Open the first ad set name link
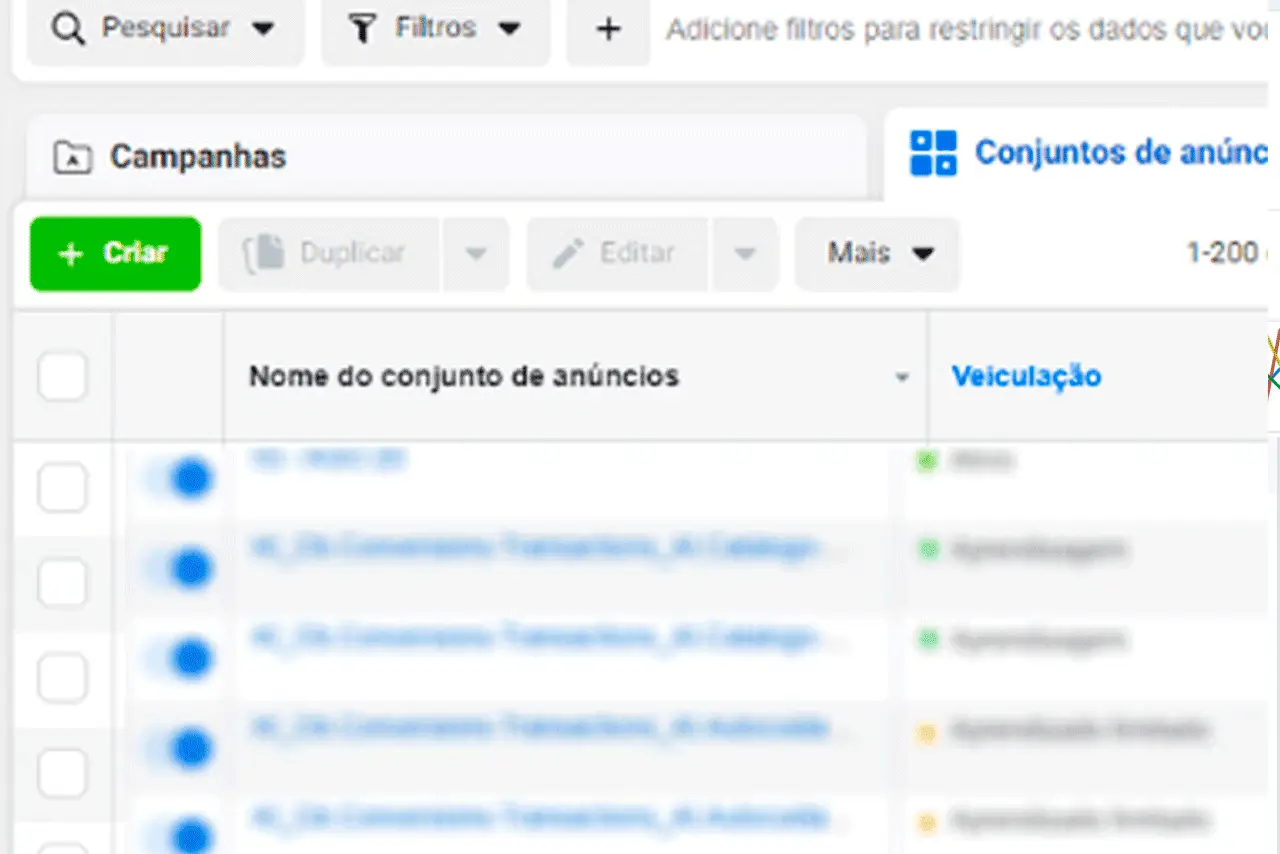This screenshot has height=854, width=1280. [x=328, y=459]
